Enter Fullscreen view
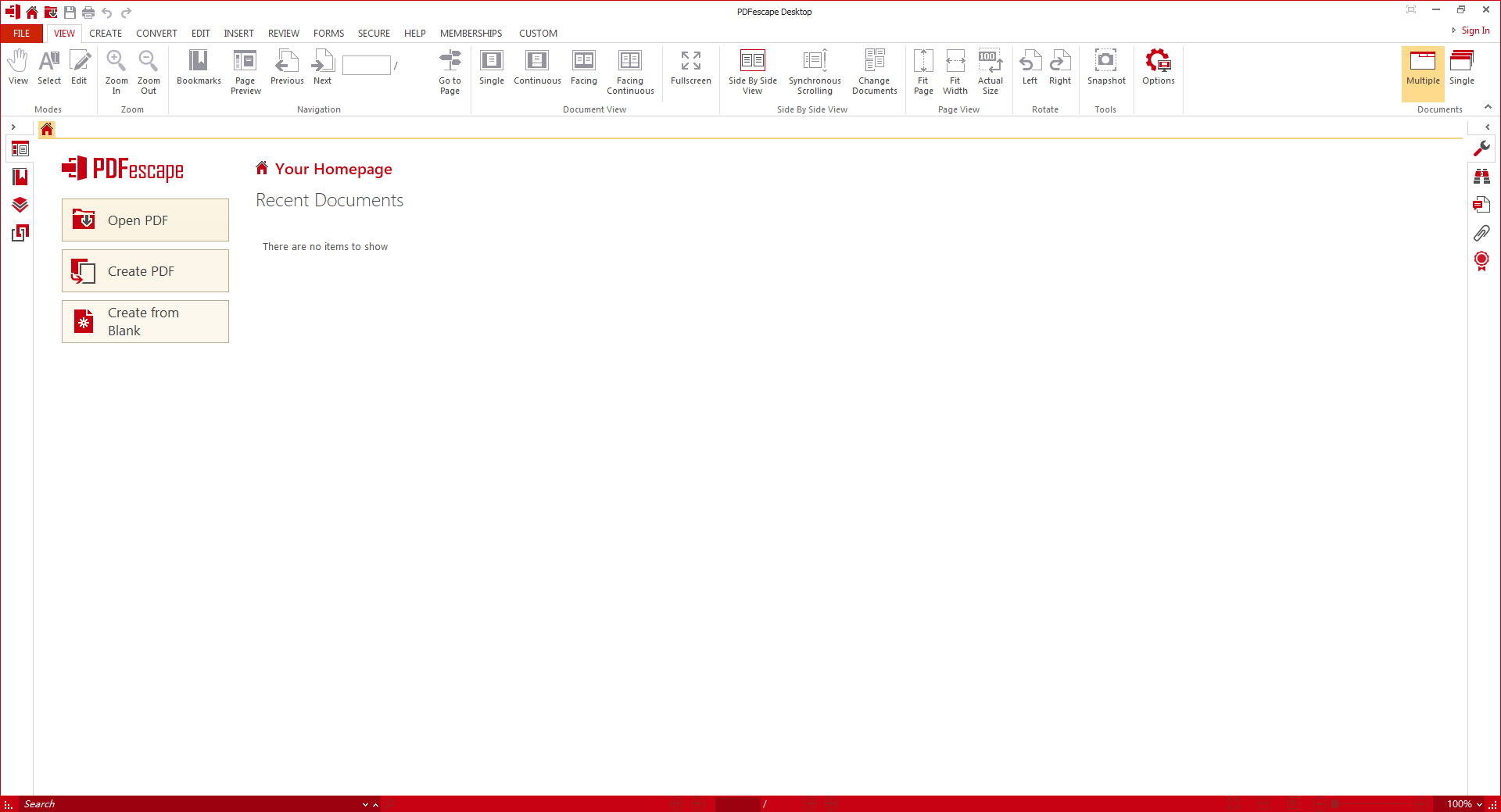Image resolution: width=1501 pixels, height=812 pixels. click(x=691, y=68)
